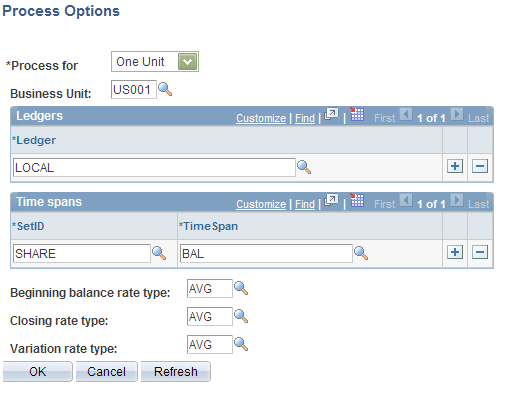The width and height of the screenshot is (509, 394).
Task: Open the Ledger field lookup magnifier
Action: 304,167
